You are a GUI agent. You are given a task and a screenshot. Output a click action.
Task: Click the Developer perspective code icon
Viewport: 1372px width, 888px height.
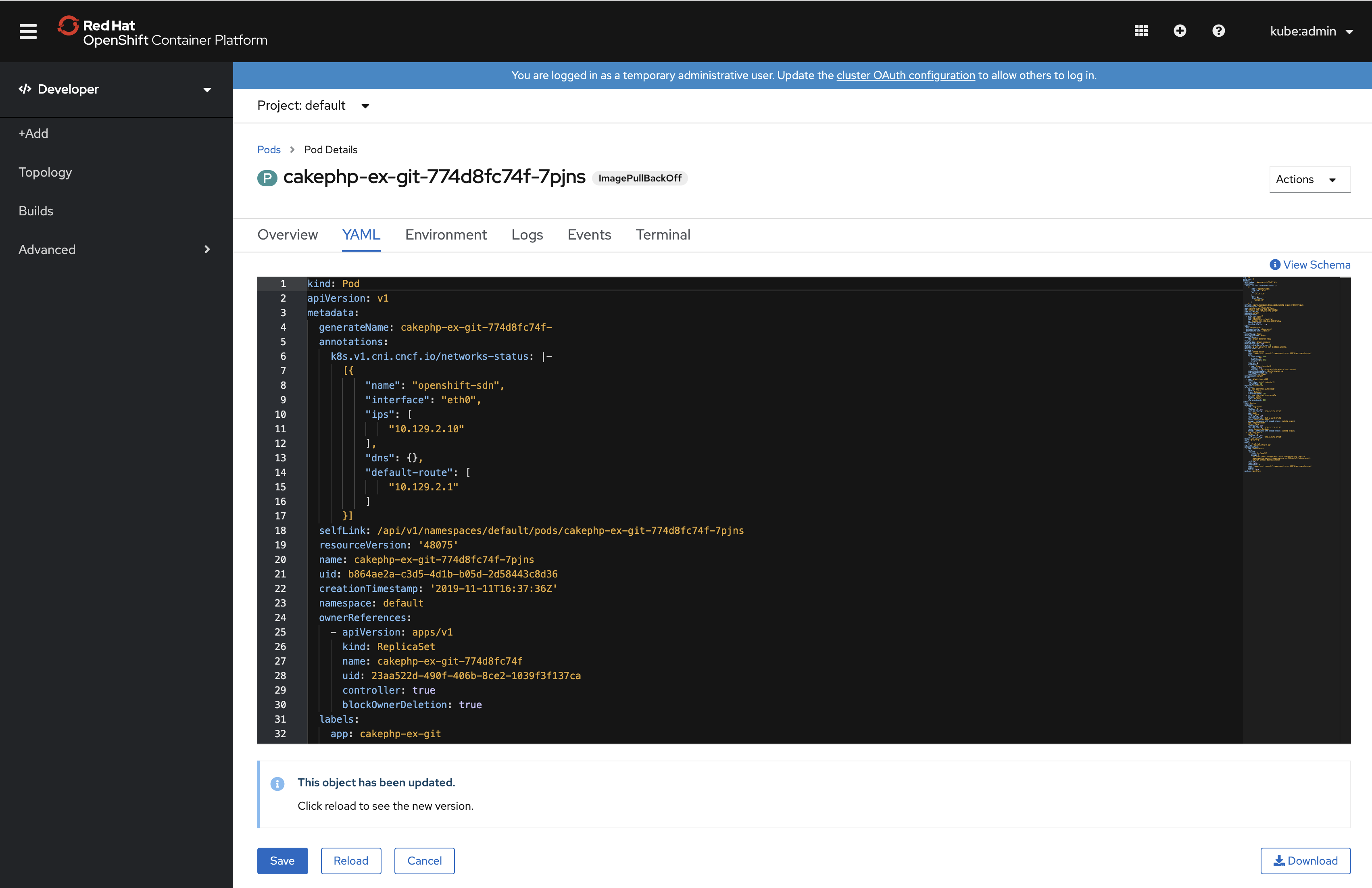coord(25,89)
